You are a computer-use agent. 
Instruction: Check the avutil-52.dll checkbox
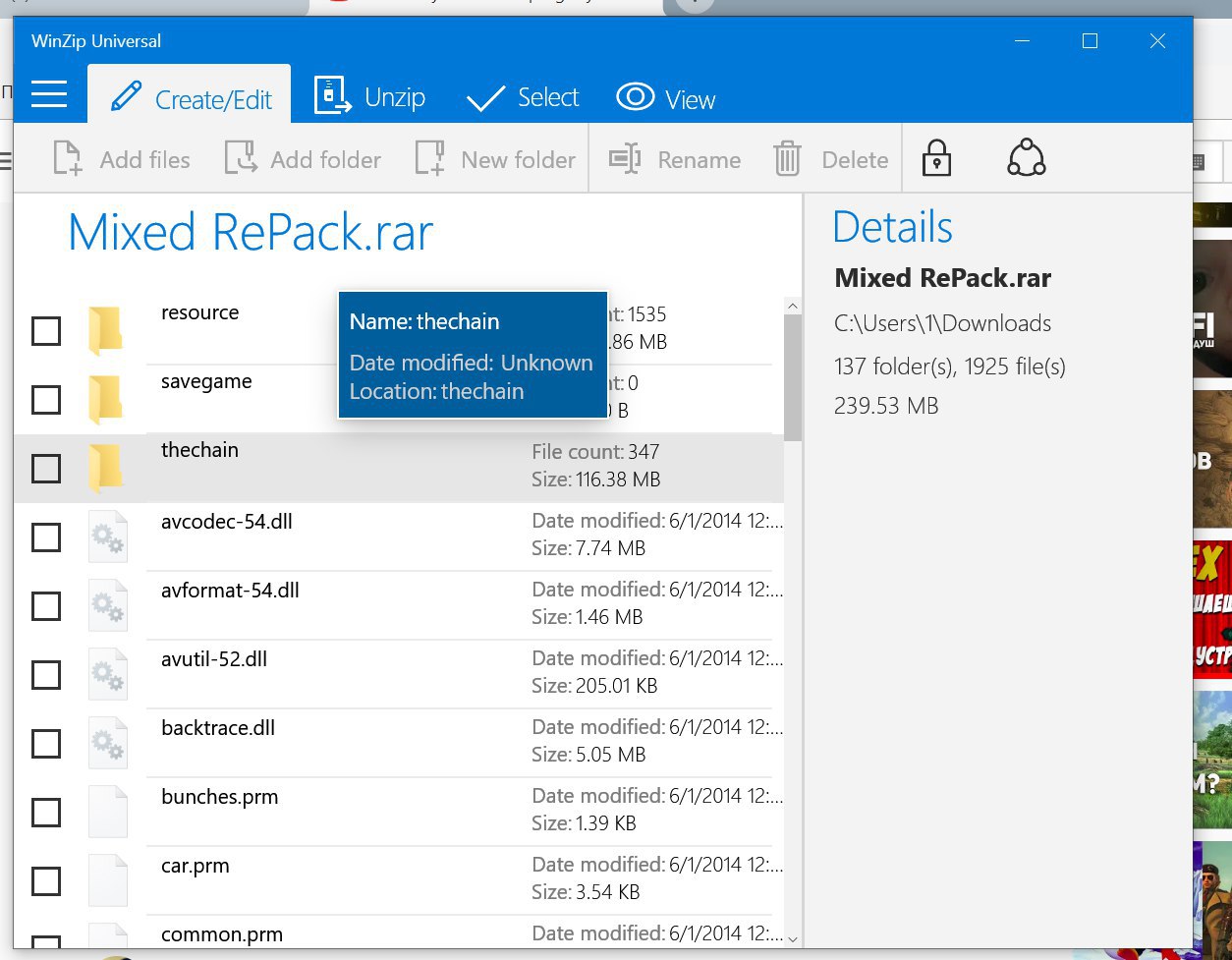(x=46, y=675)
